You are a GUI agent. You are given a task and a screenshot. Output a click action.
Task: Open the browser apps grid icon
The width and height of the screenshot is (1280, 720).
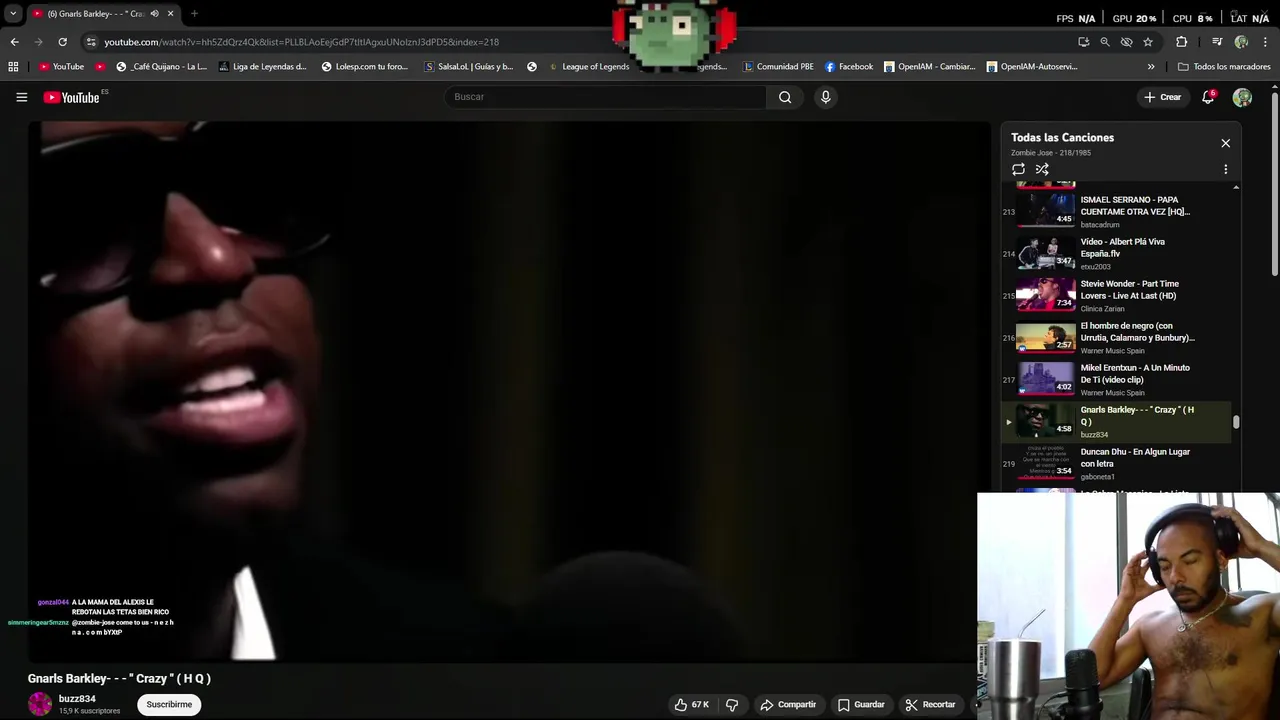tap(13, 67)
